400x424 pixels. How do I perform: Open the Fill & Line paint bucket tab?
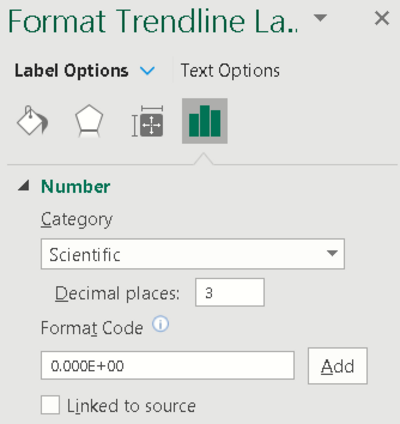point(32,121)
